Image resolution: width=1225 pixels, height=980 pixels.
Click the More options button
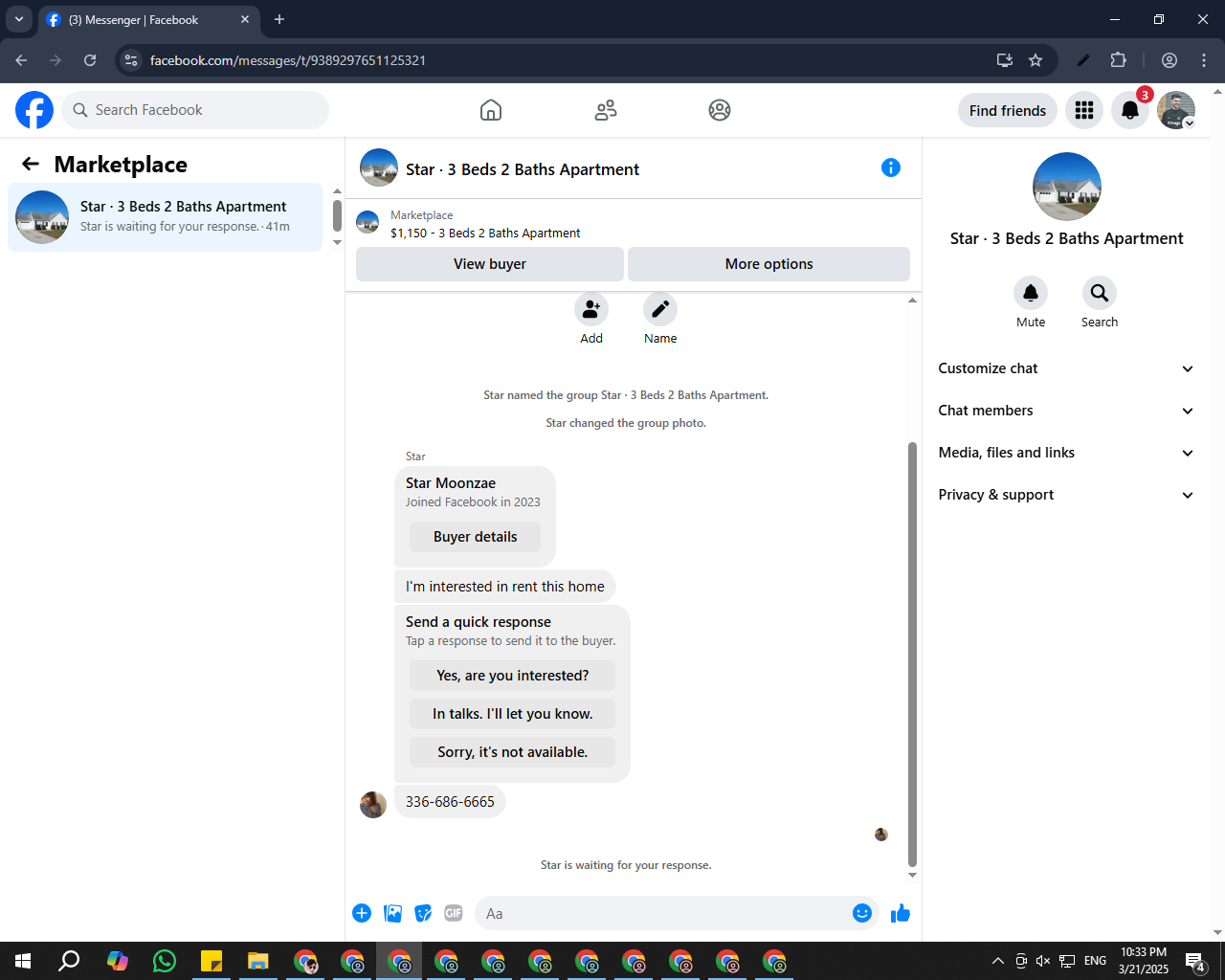click(768, 264)
